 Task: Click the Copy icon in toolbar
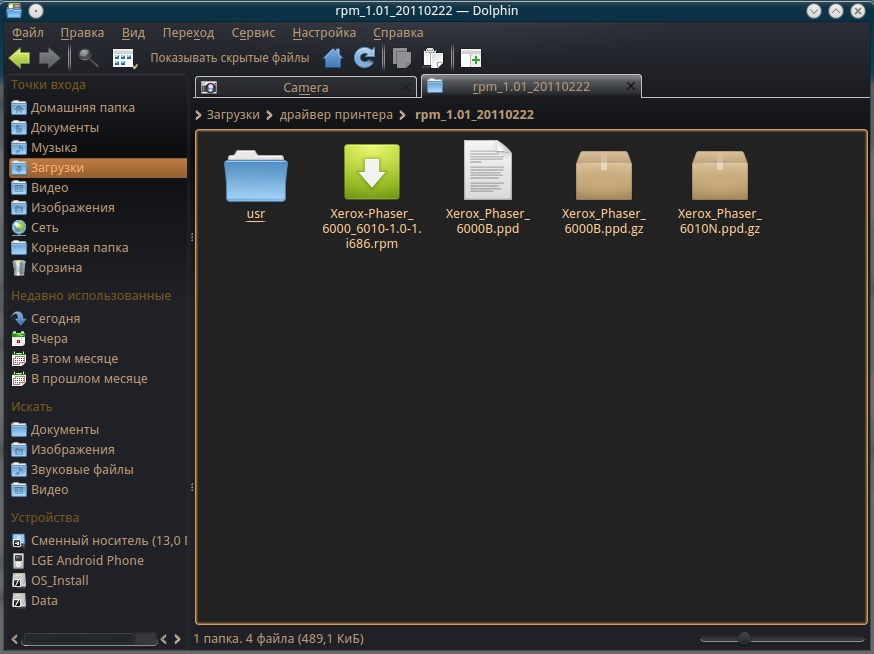click(x=402, y=58)
